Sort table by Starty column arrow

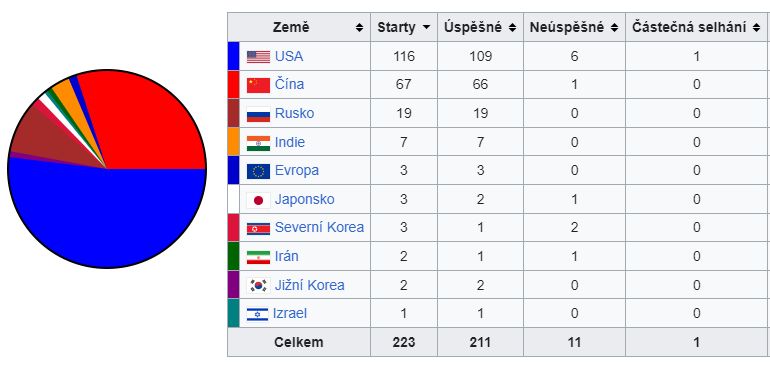[426, 27]
